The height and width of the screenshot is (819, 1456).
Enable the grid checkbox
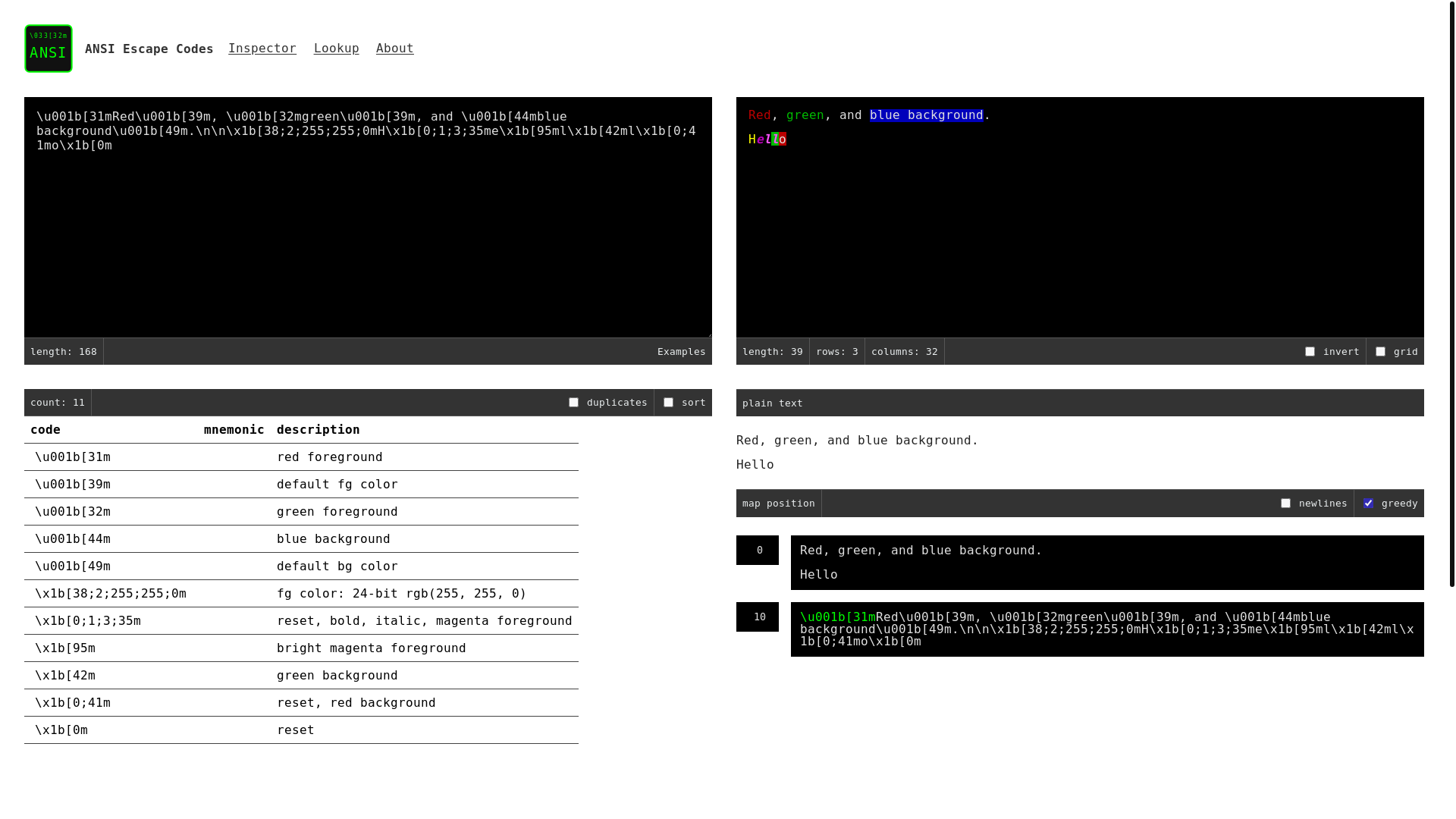pos(1380,352)
